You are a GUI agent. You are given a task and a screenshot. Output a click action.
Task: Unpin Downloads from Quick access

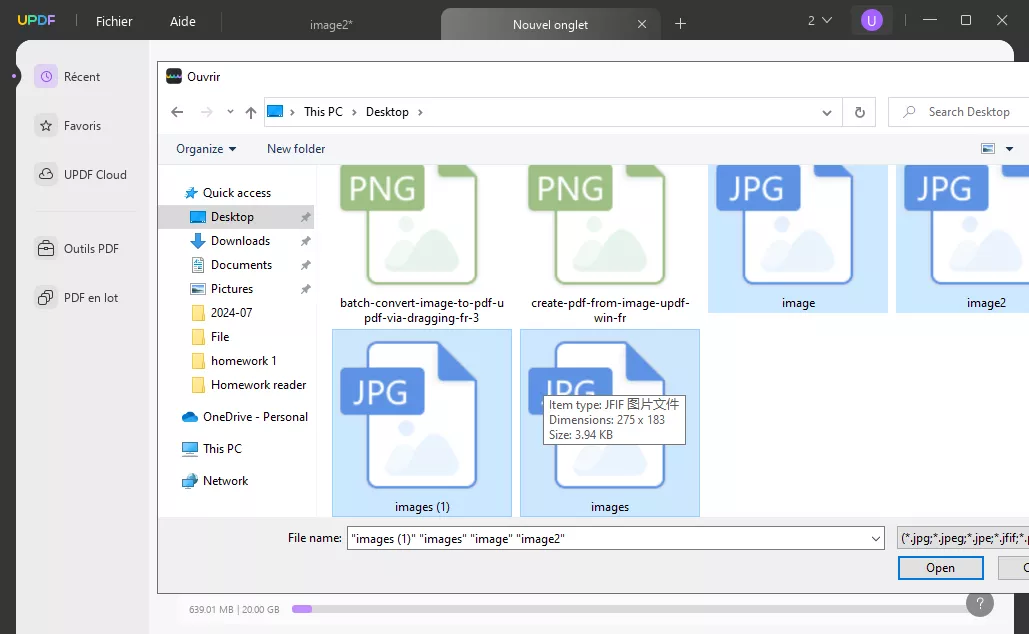pyautogui.click(x=306, y=240)
